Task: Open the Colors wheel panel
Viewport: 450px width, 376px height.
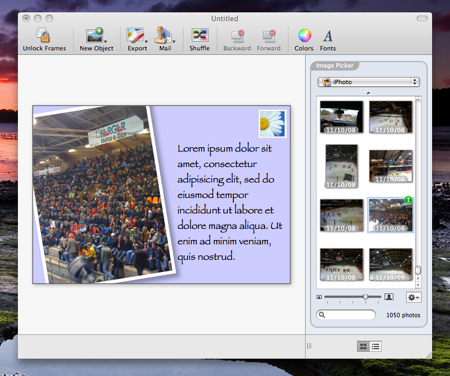Action: click(304, 35)
